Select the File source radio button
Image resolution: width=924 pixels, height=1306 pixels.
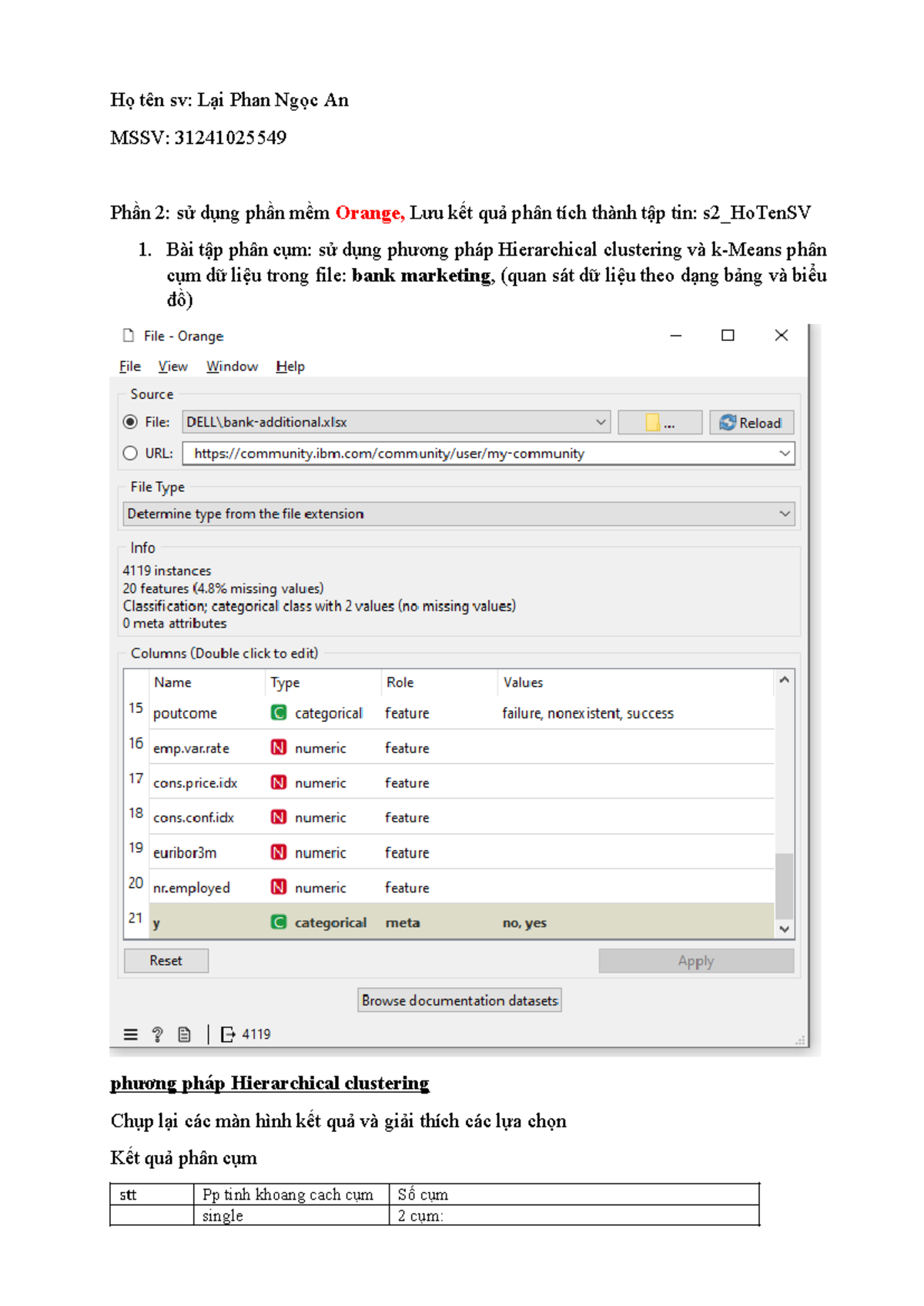[130, 422]
